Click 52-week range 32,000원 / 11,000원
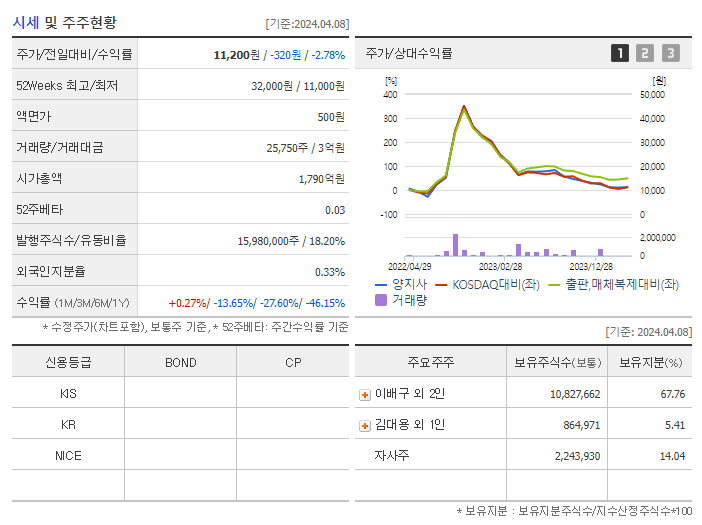The image size is (702, 525). [x=298, y=86]
